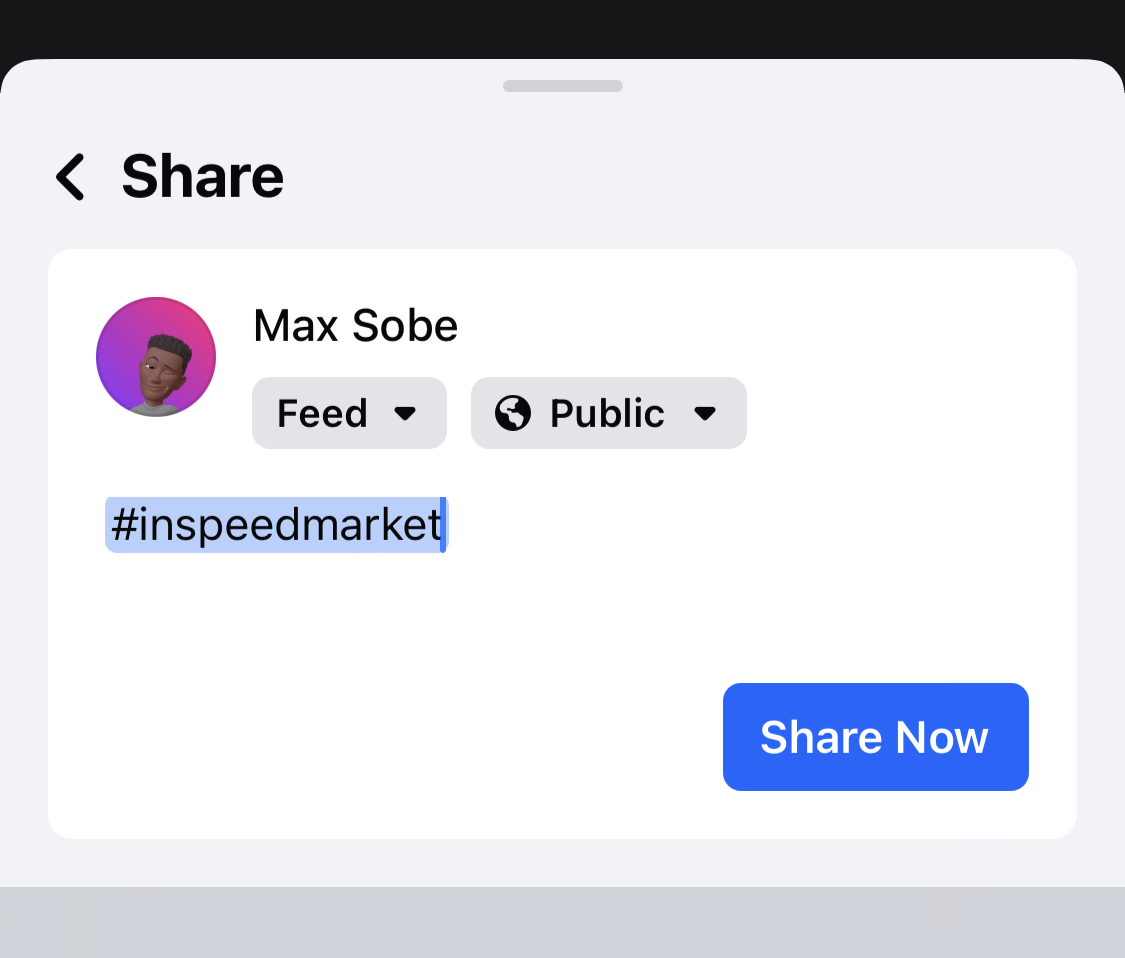Click the Share heading title

click(203, 177)
